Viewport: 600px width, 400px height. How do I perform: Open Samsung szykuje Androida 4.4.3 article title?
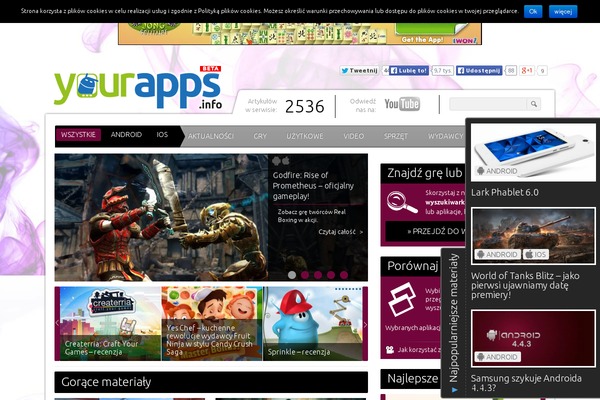tap(526, 383)
